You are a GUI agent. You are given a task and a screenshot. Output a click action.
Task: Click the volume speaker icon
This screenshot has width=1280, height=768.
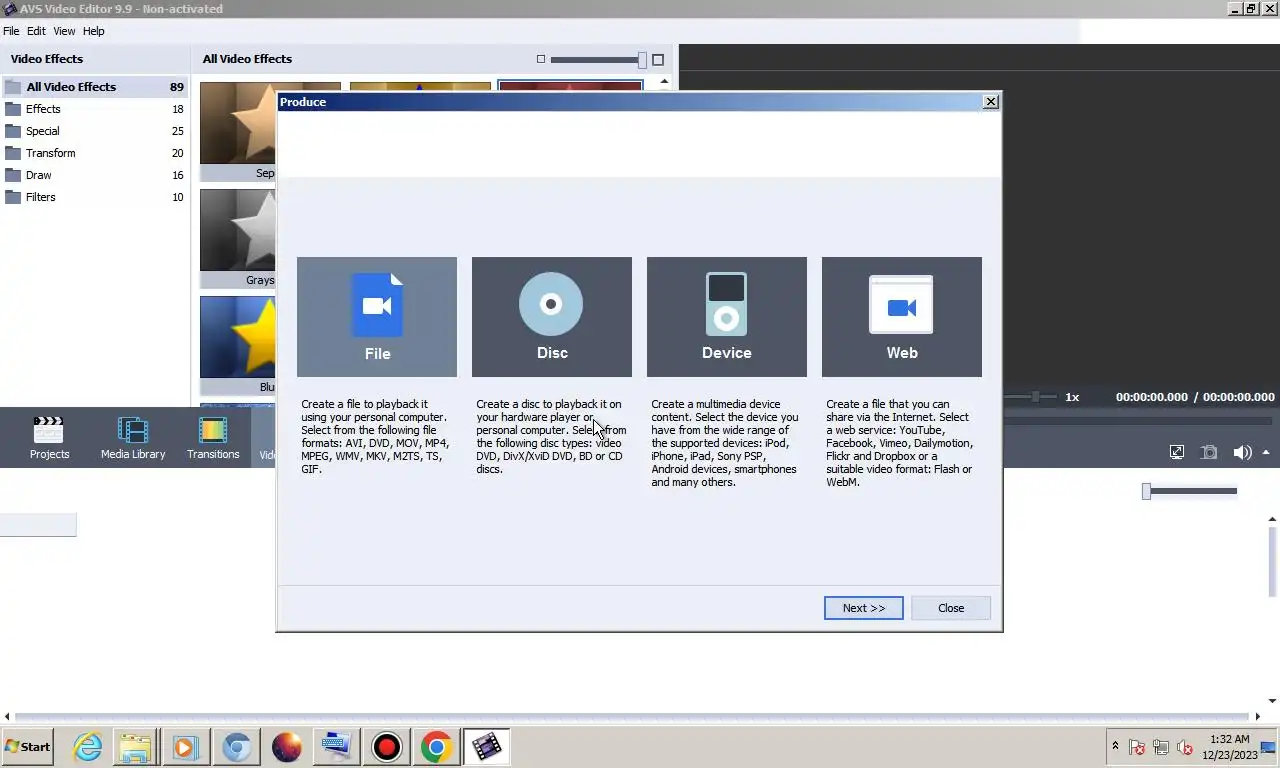click(1242, 452)
